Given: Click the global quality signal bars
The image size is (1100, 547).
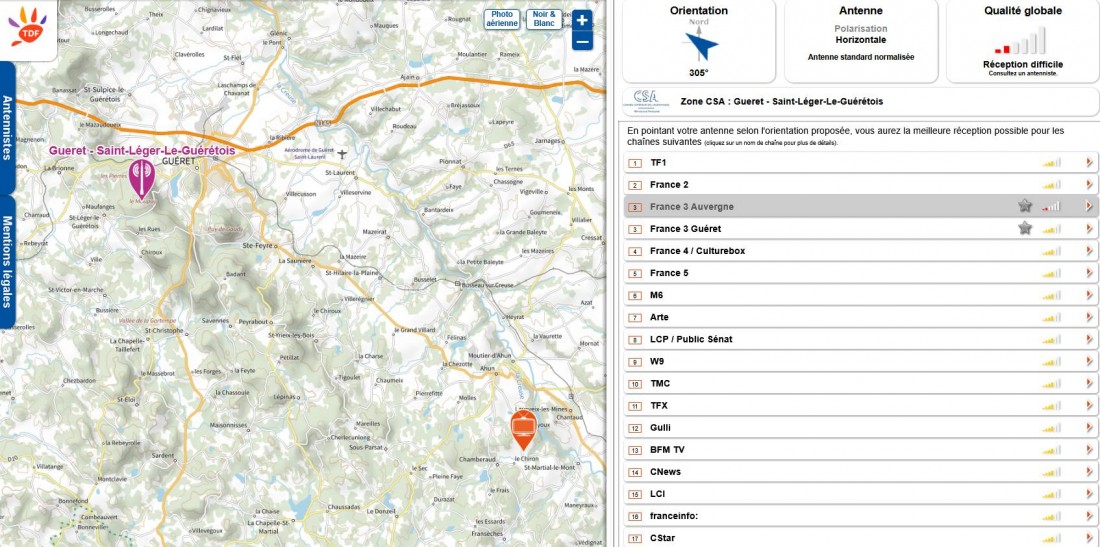Looking at the screenshot, I should tap(1020, 41).
